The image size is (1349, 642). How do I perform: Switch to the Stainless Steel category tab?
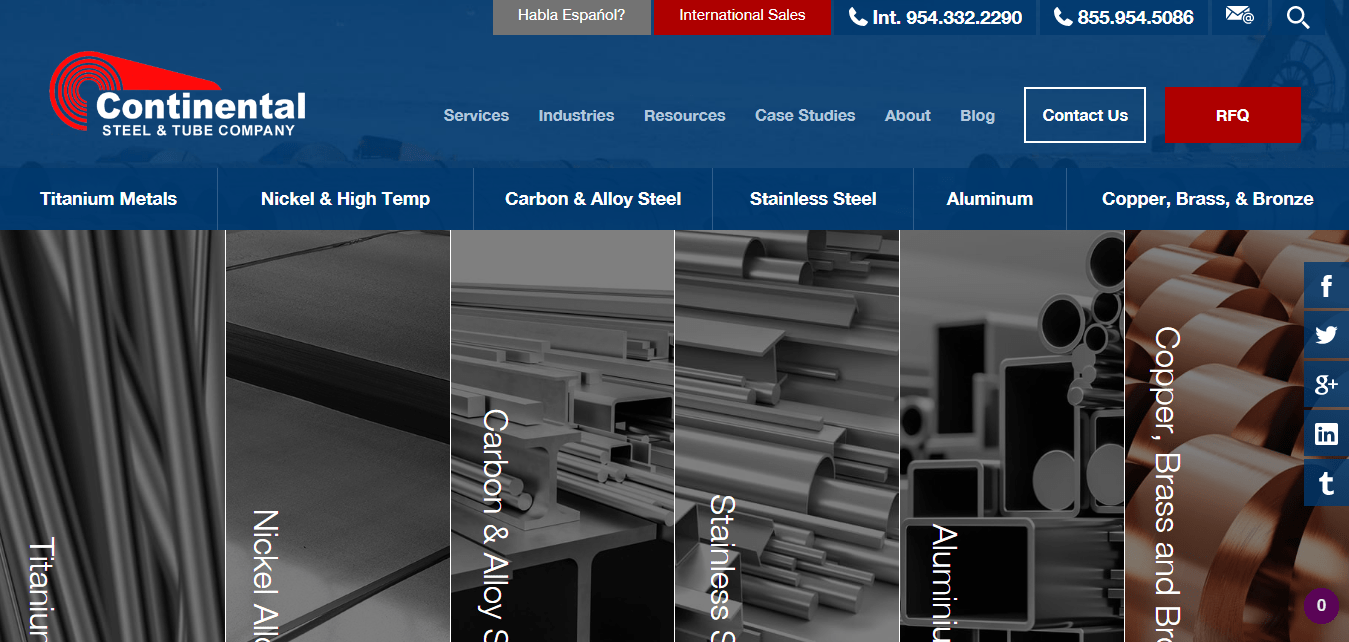(x=812, y=198)
